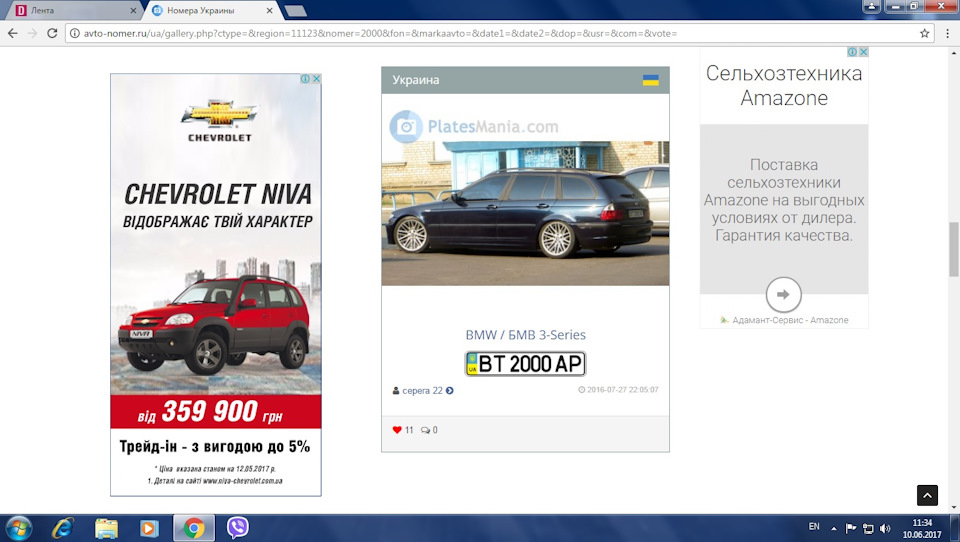Click the site info icon in address bar
The image size is (960, 542).
pyautogui.click(x=75, y=34)
